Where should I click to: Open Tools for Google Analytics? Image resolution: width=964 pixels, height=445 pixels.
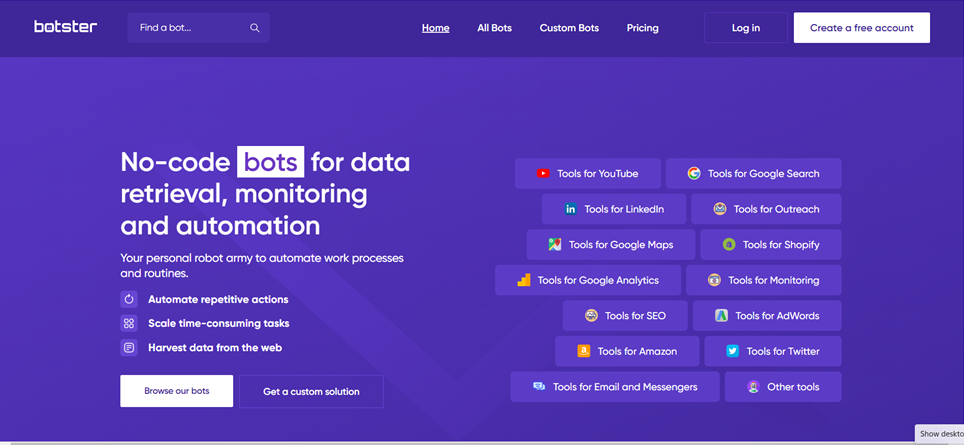click(x=588, y=280)
